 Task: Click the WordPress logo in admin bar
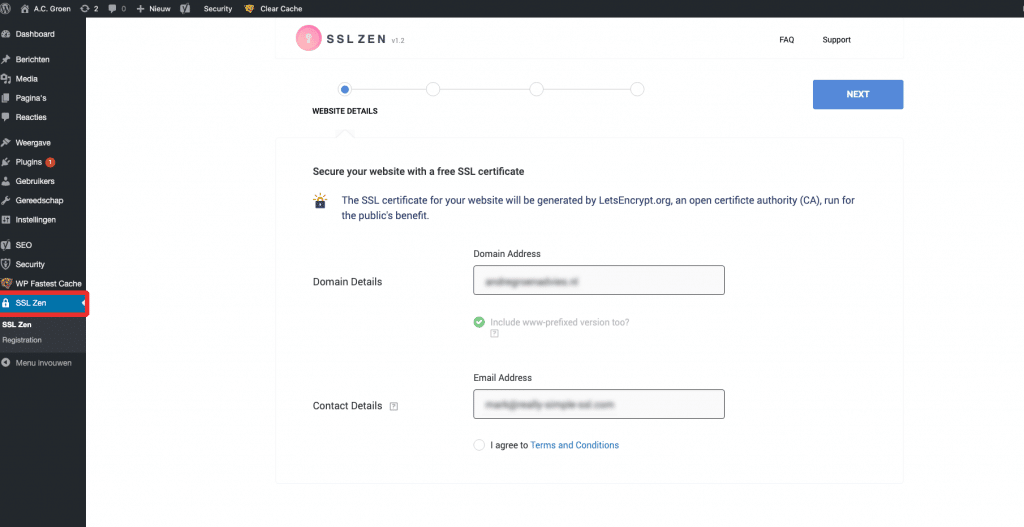(x=6, y=8)
